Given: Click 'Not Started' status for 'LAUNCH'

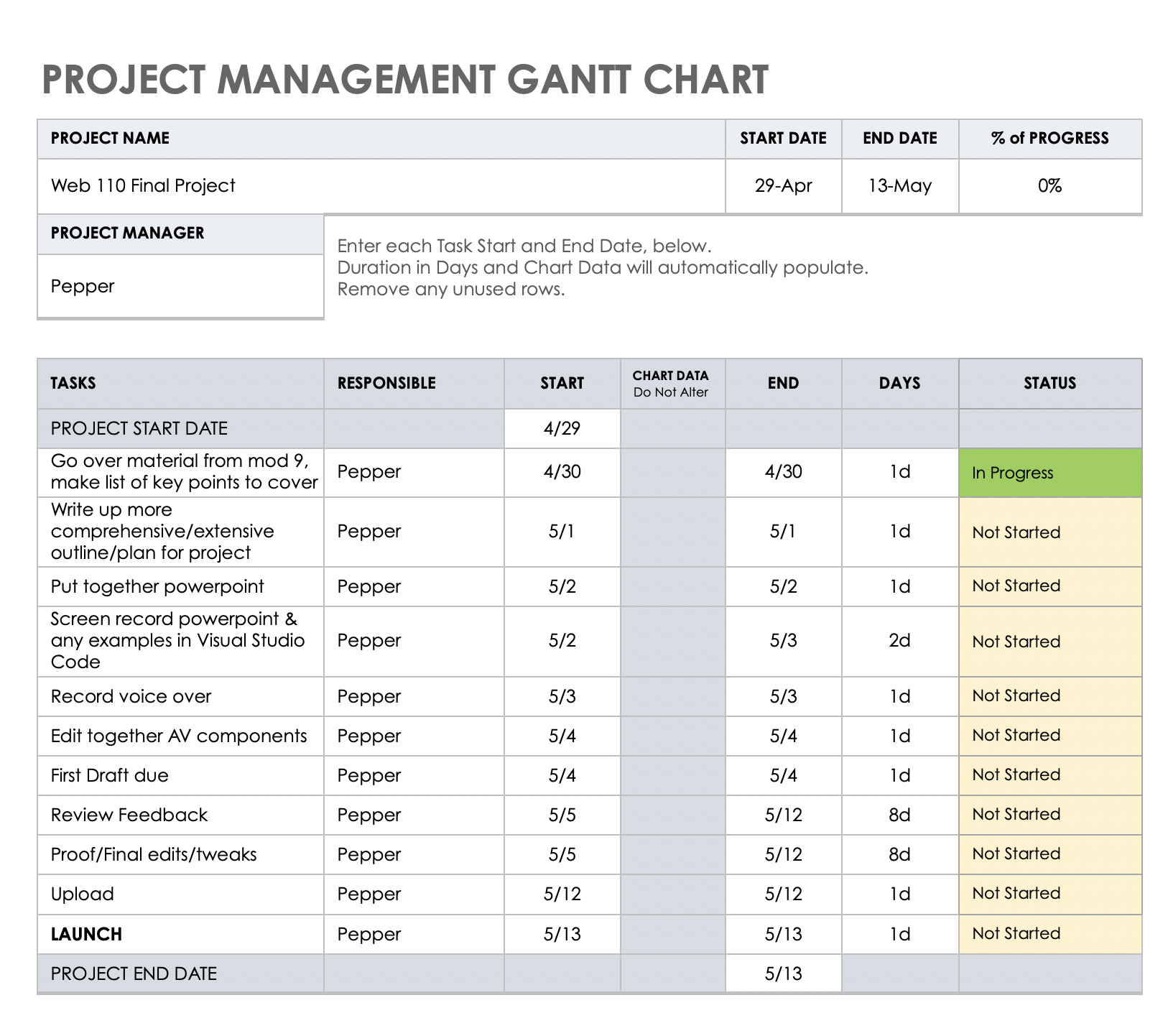Looking at the screenshot, I should (1050, 935).
